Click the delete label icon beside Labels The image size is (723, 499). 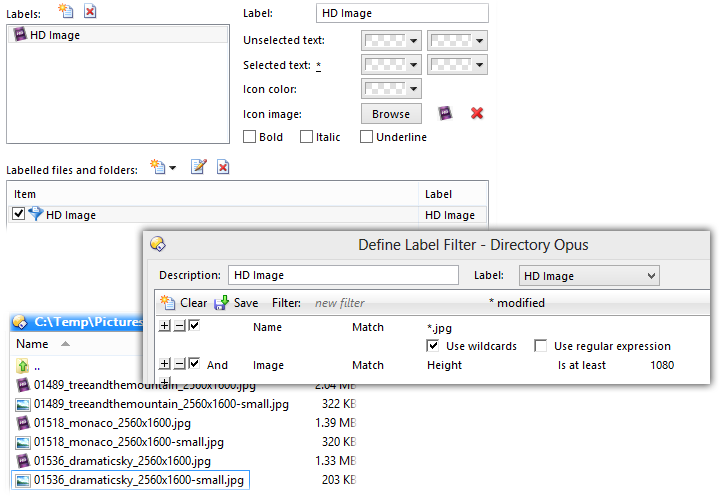[x=90, y=11]
